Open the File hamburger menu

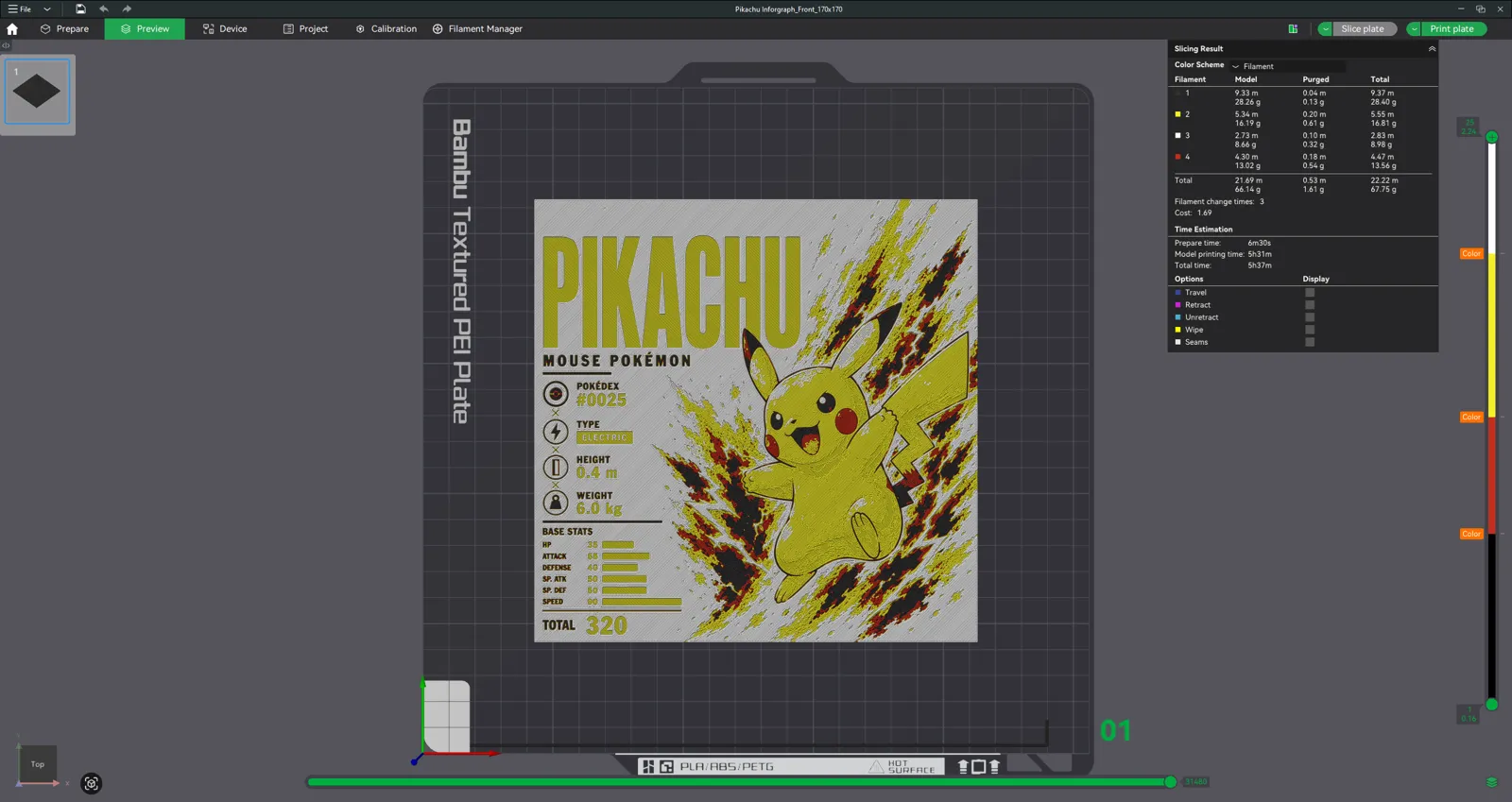pyautogui.click(x=20, y=9)
